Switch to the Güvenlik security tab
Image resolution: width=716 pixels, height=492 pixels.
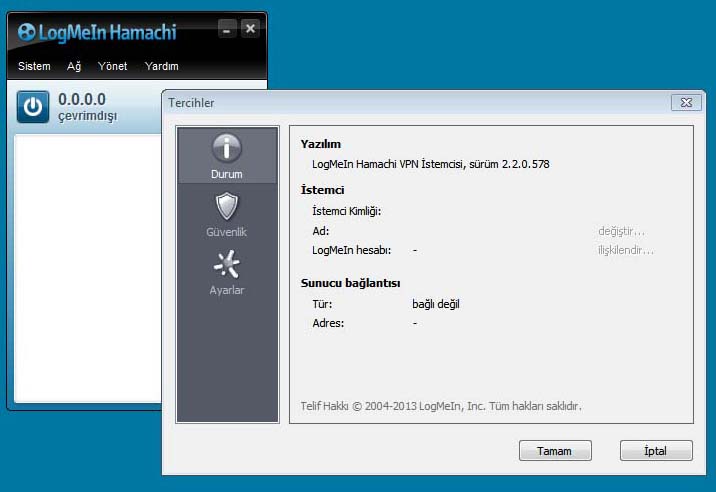point(226,215)
